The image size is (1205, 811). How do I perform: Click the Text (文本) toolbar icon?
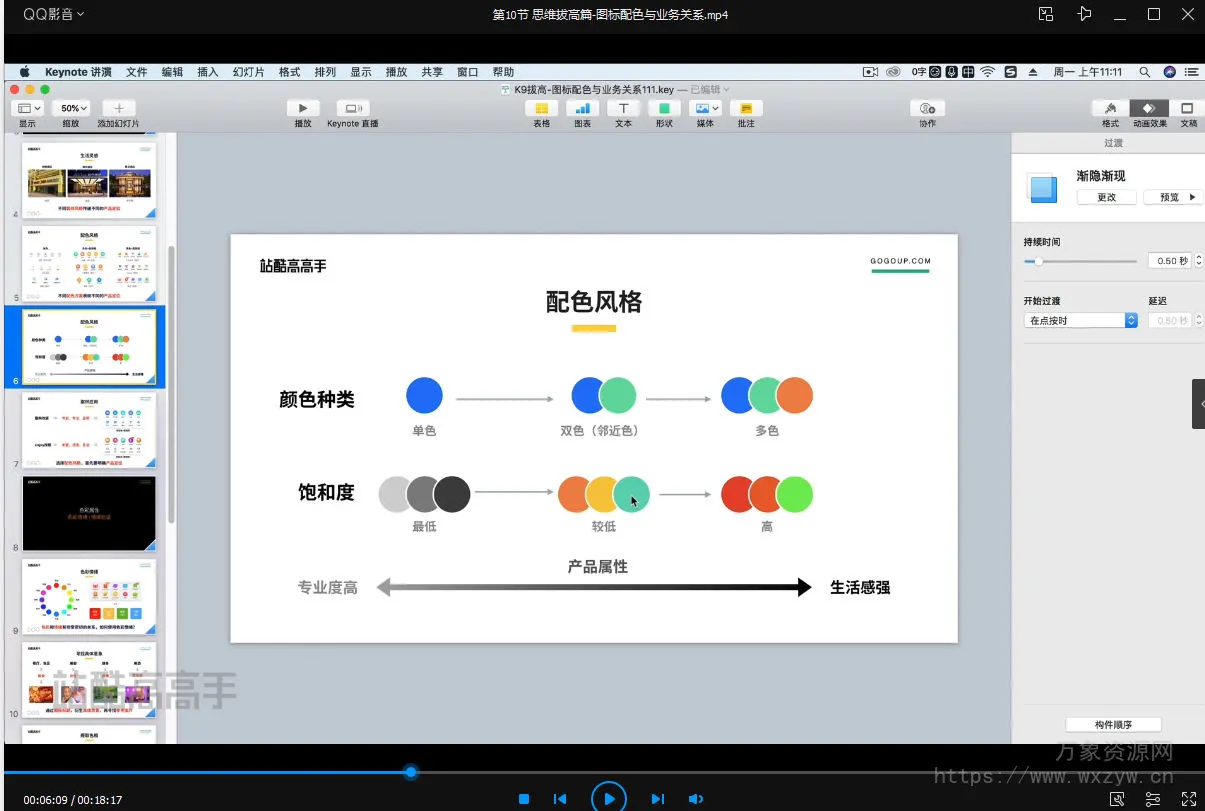[x=623, y=109]
